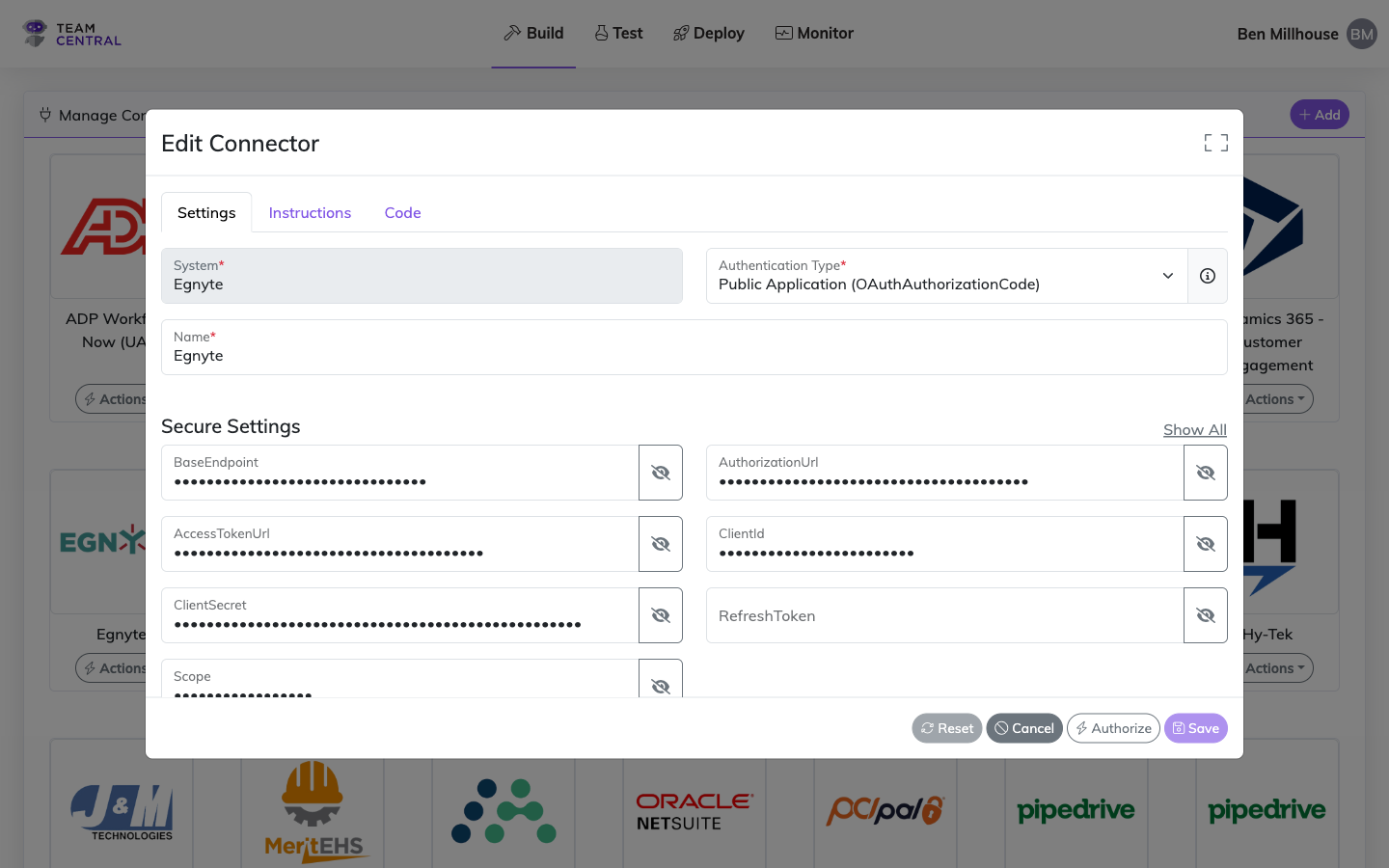Click the Save button
Screen dimensions: 1389x868
pyautogui.click(x=1196, y=728)
